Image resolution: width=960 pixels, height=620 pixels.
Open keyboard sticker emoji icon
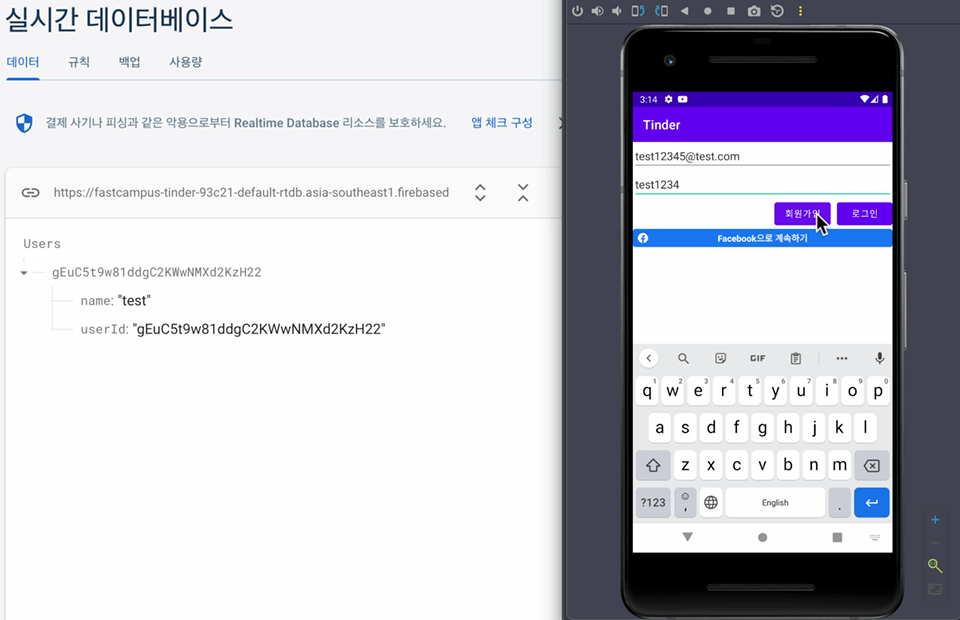(x=721, y=359)
